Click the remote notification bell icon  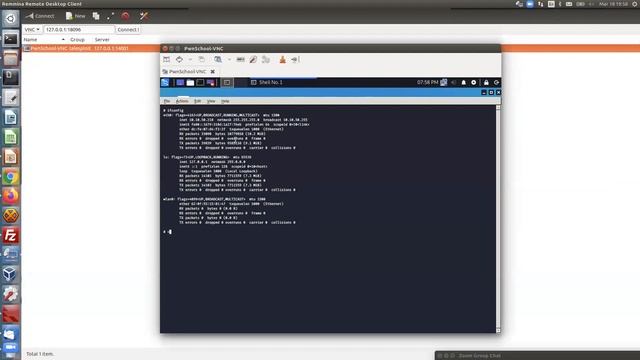coord(463,82)
